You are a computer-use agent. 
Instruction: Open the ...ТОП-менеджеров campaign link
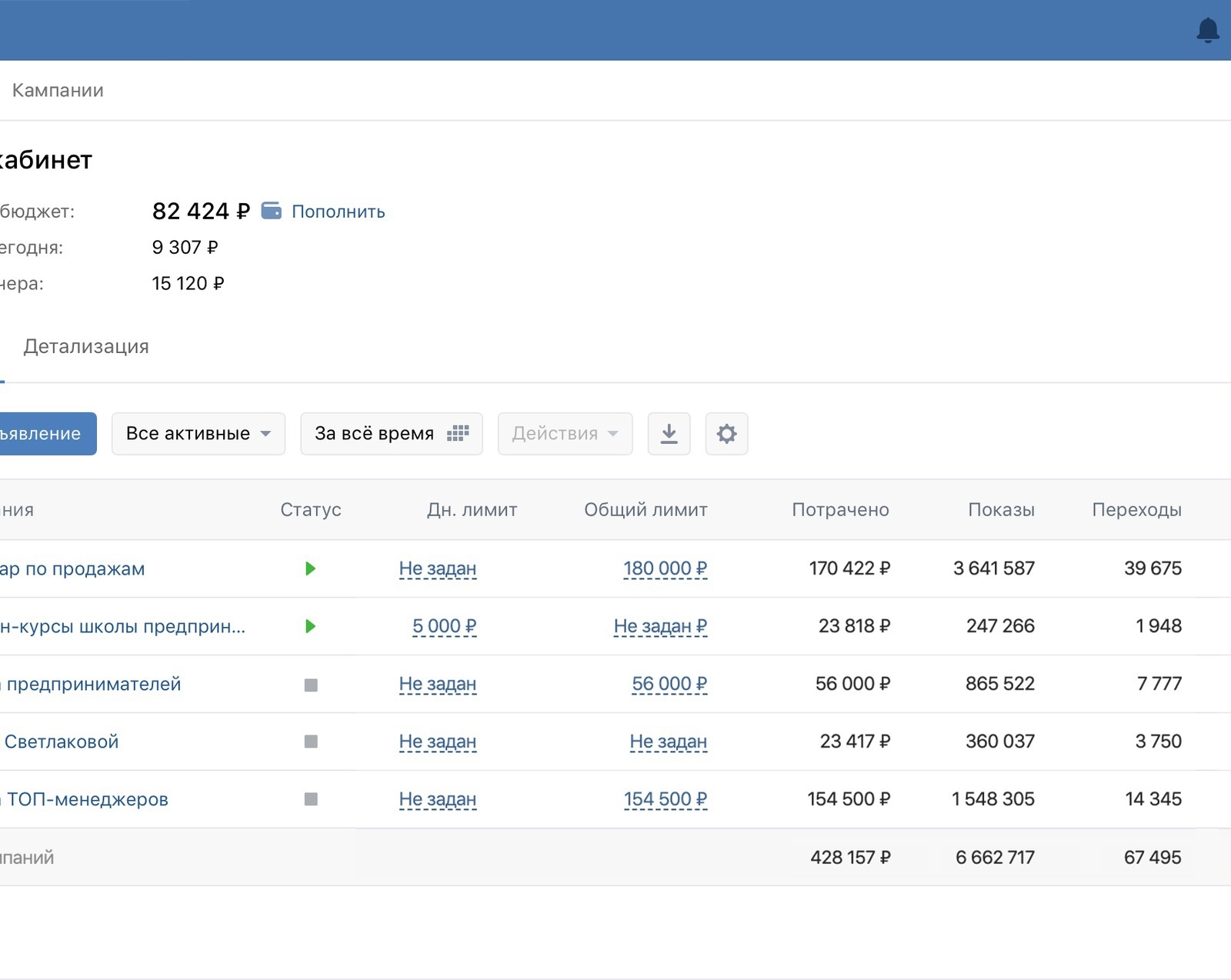[x=85, y=800]
